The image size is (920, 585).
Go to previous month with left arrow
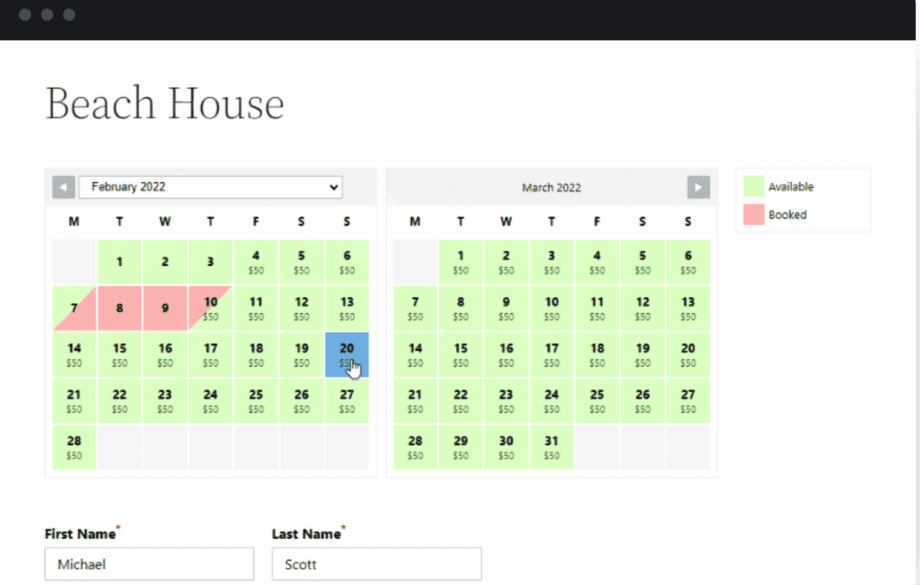coord(63,187)
